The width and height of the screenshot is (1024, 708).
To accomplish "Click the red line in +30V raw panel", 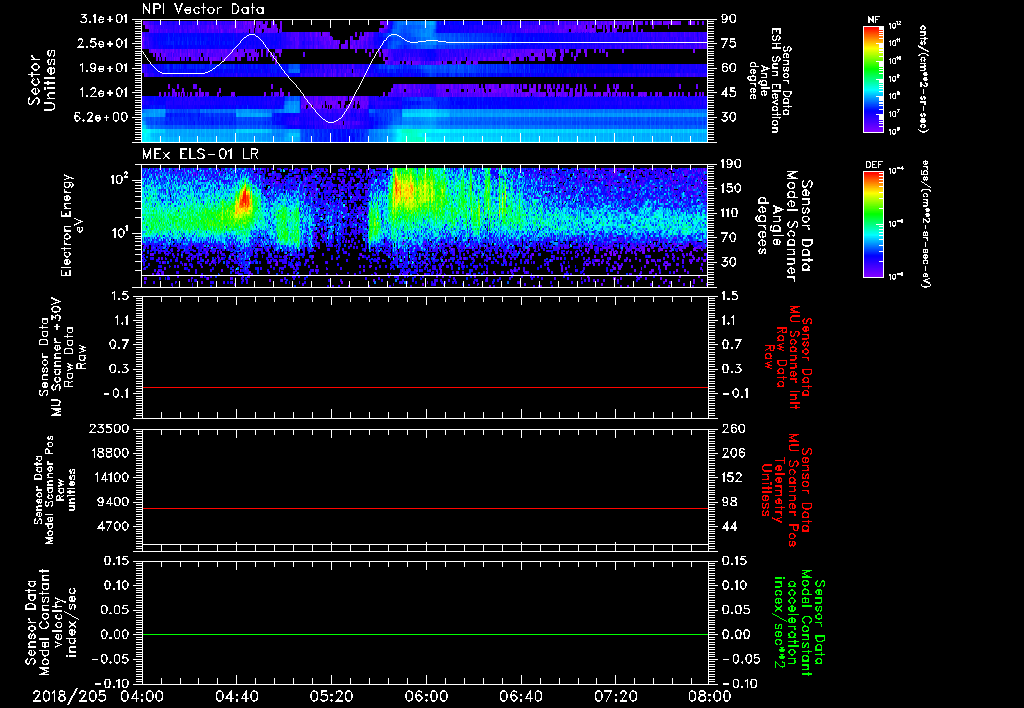I will [425, 387].
